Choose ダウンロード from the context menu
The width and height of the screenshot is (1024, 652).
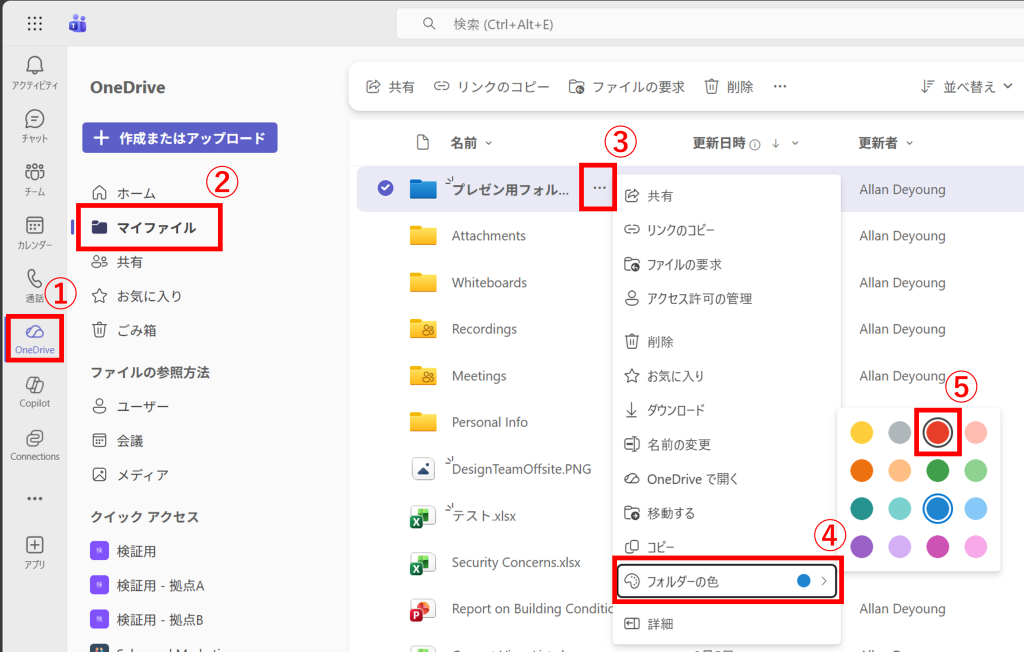tap(676, 410)
